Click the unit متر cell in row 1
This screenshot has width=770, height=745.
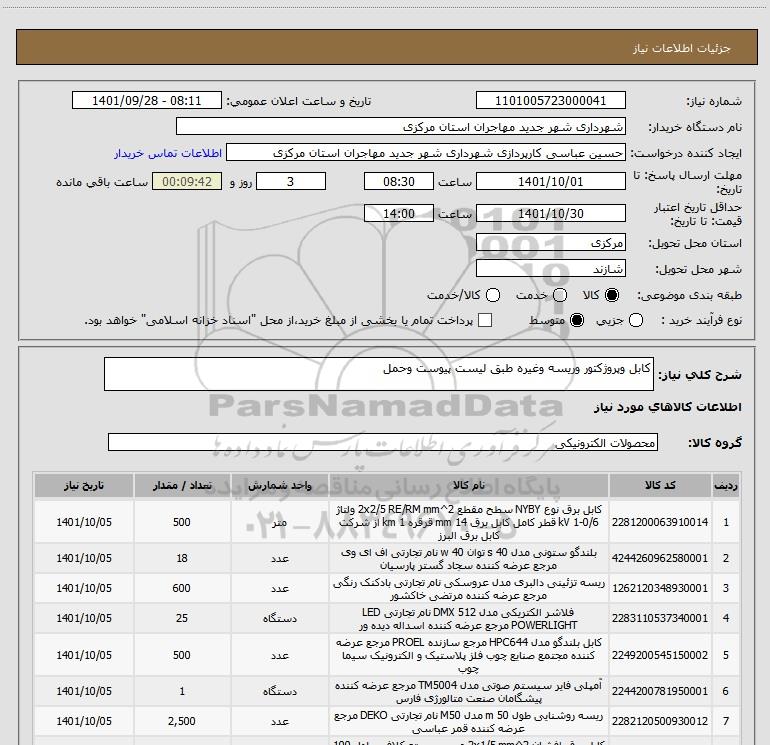[279, 522]
